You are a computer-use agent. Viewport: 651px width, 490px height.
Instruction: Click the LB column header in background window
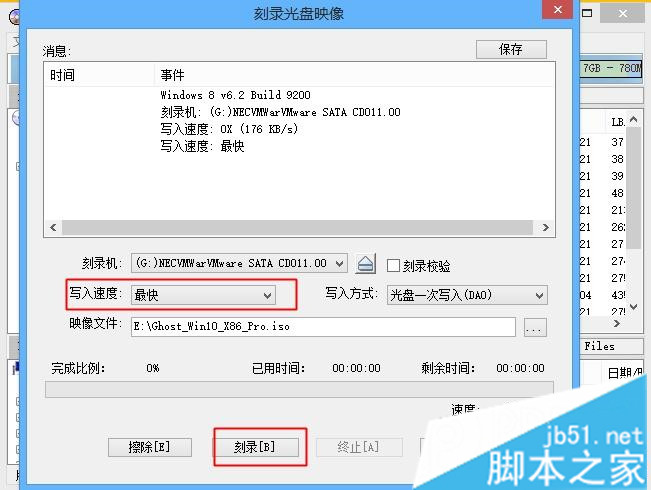click(617, 122)
